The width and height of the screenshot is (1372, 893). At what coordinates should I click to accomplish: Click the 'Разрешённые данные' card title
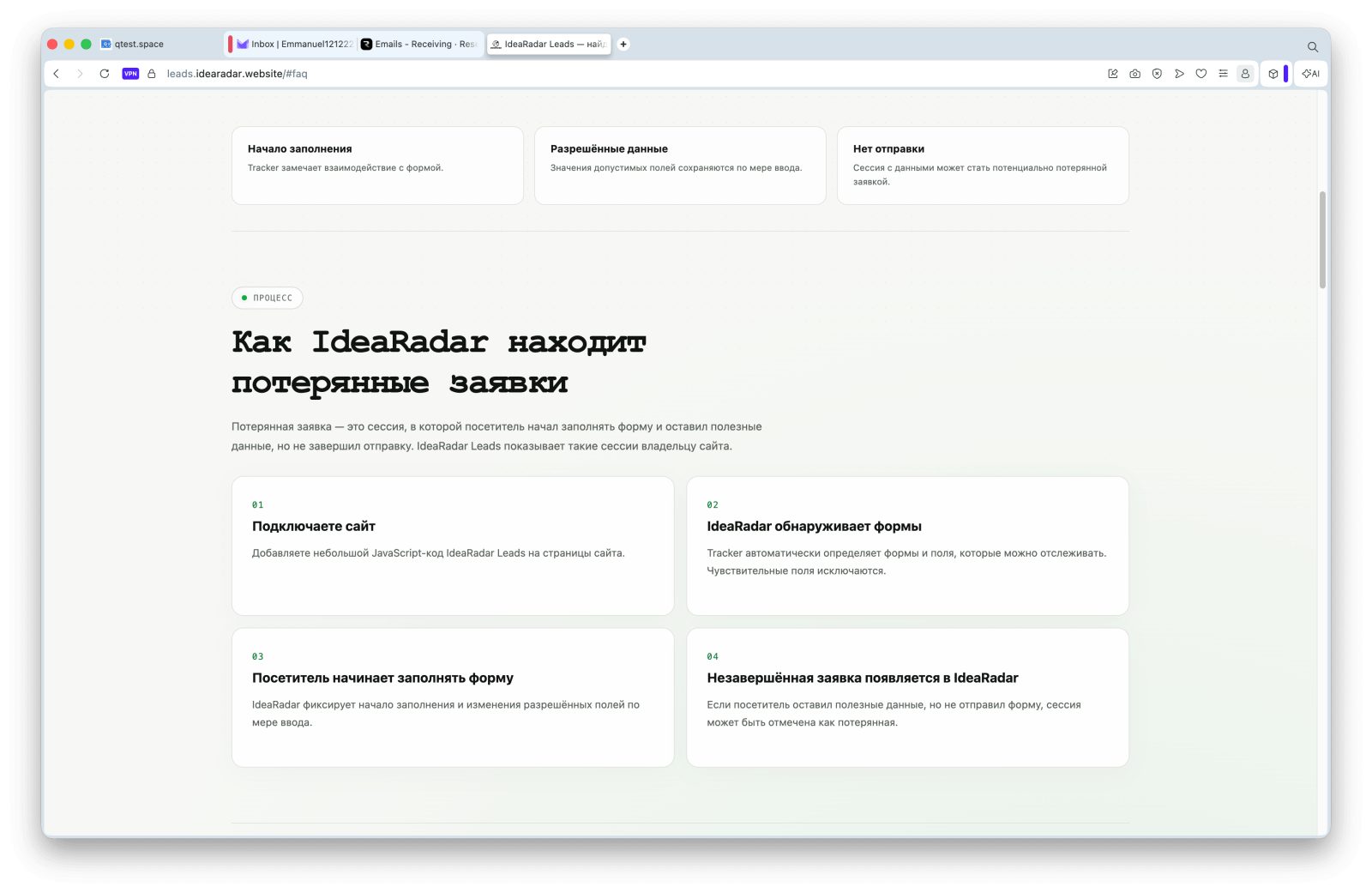[609, 149]
